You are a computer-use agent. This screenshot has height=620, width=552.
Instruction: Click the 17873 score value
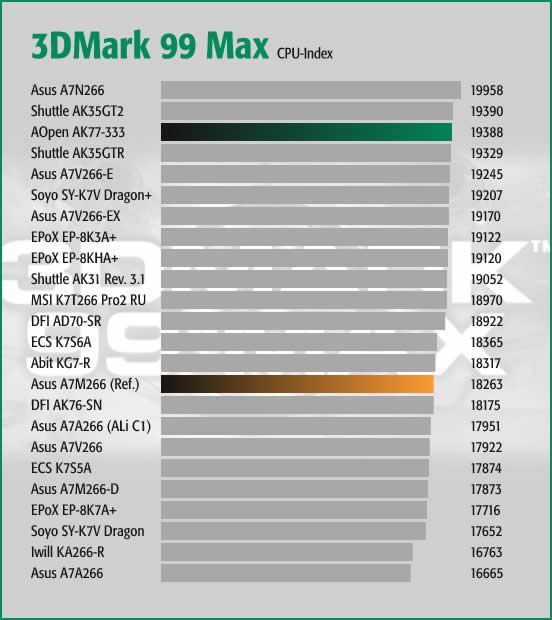click(x=486, y=489)
